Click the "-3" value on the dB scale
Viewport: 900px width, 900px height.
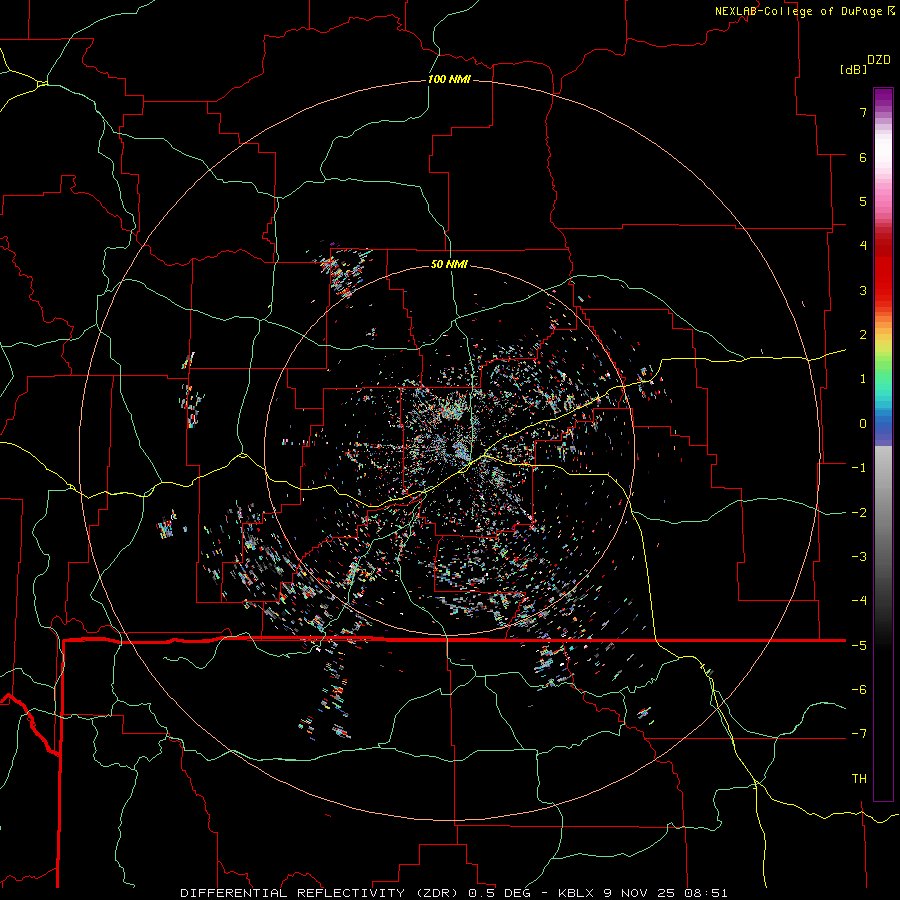859,557
